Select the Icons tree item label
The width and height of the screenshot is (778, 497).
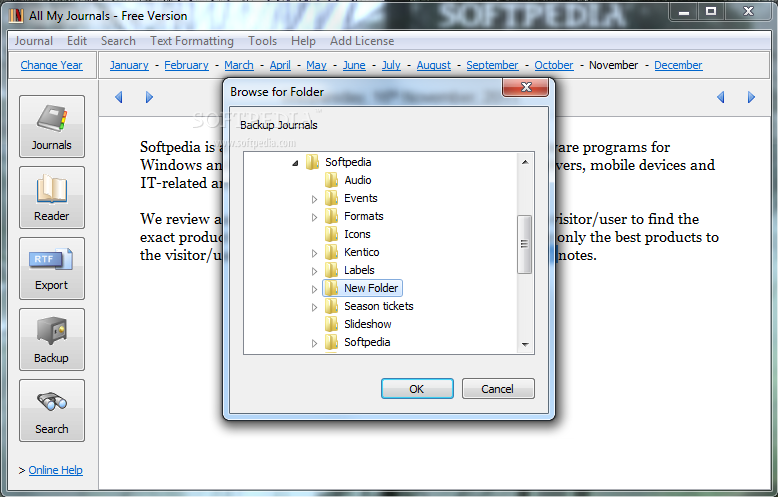click(357, 234)
